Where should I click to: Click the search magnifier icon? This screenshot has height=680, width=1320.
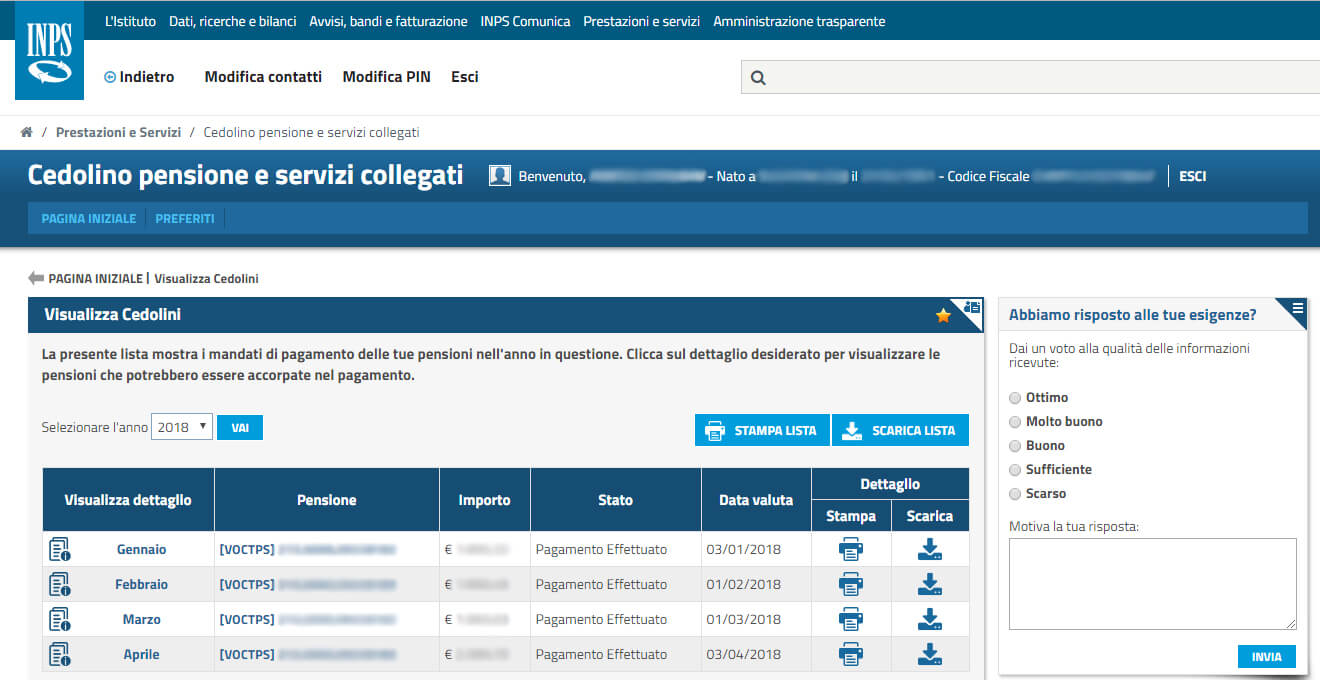click(758, 78)
